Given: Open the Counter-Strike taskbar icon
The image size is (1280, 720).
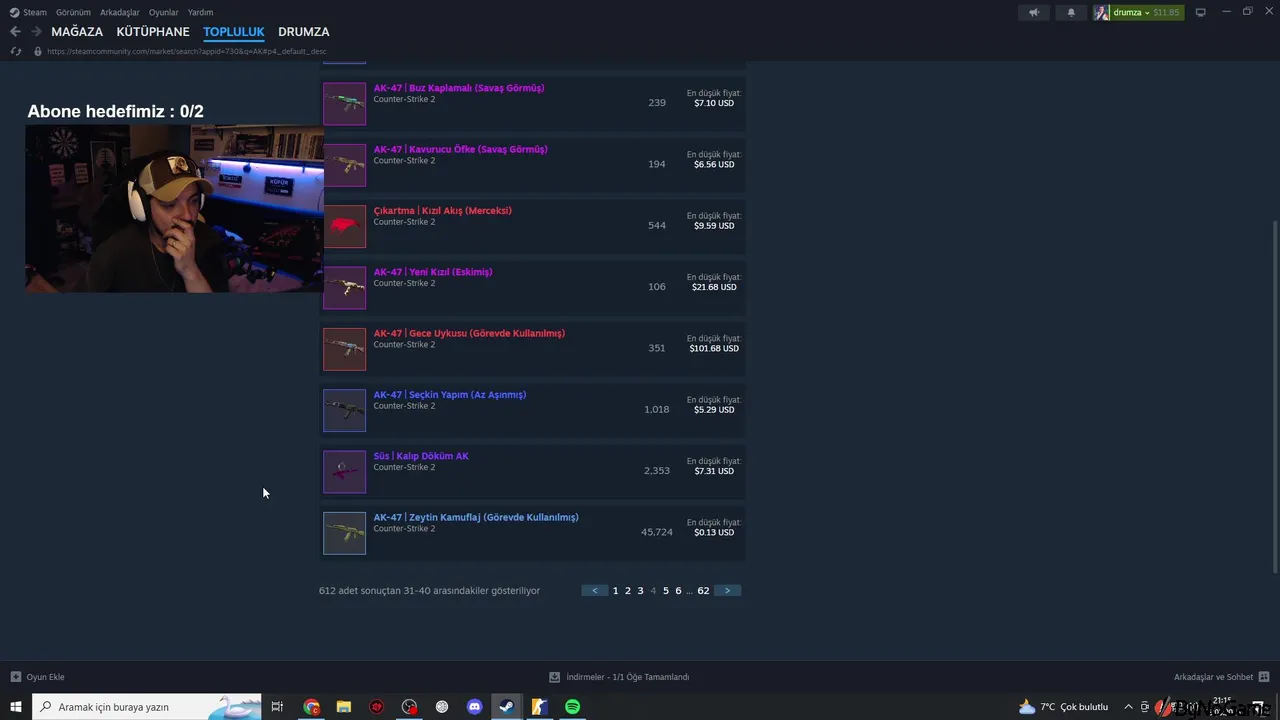Looking at the screenshot, I should [x=539, y=707].
